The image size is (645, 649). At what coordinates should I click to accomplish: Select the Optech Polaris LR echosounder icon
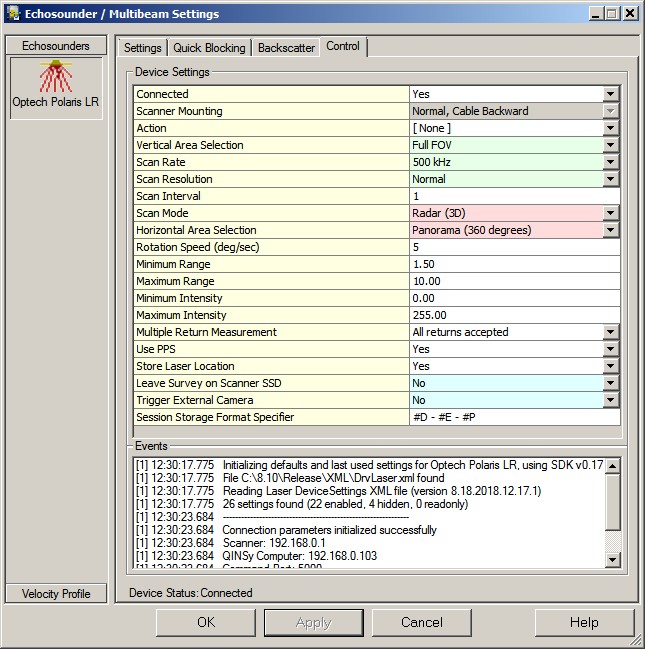[x=56, y=88]
